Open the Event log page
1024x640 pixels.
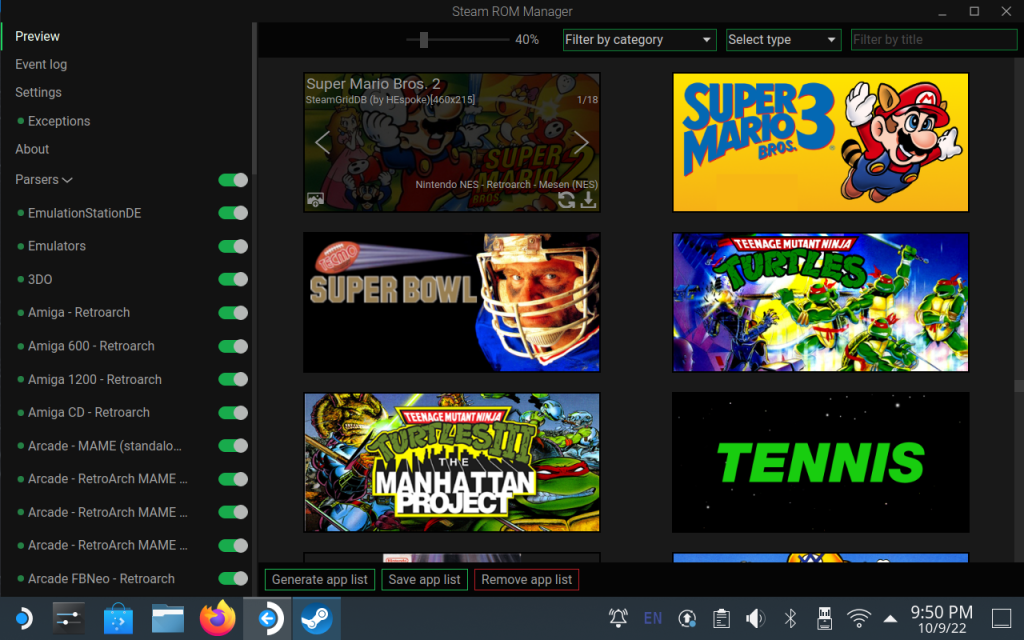(41, 64)
